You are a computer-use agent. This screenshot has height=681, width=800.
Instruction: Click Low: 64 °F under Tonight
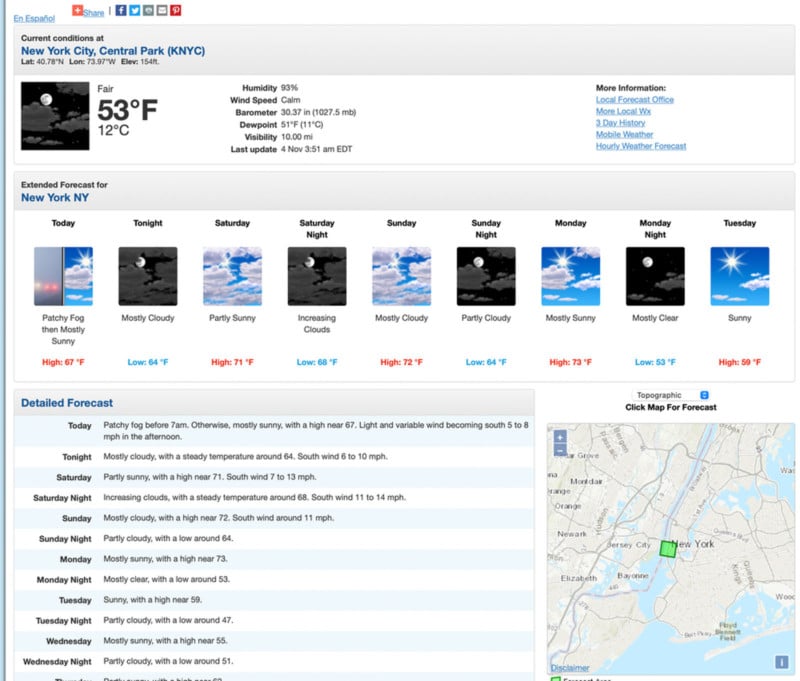[x=148, y=362]
